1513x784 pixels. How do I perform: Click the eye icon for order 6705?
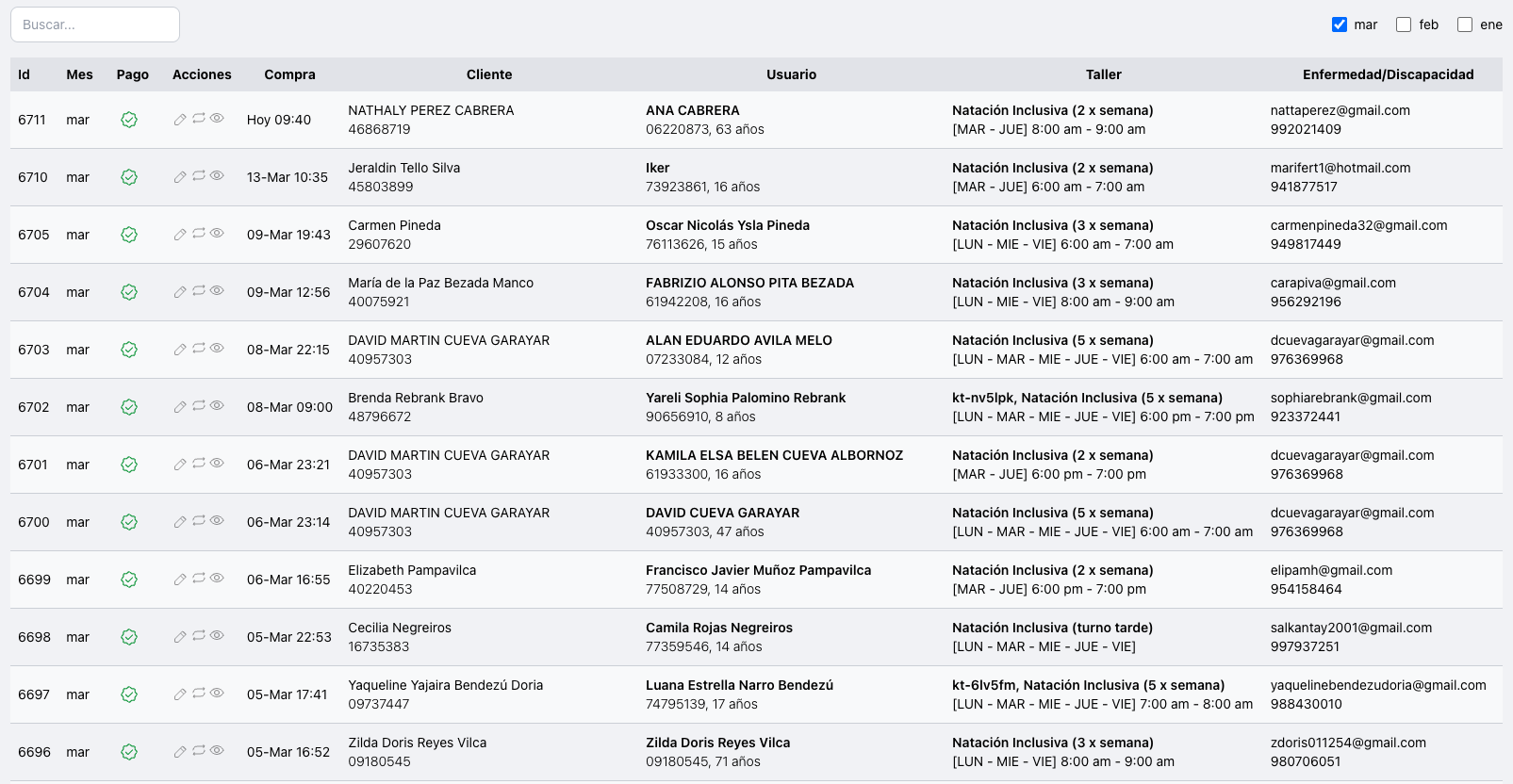[x=217, y=233]
